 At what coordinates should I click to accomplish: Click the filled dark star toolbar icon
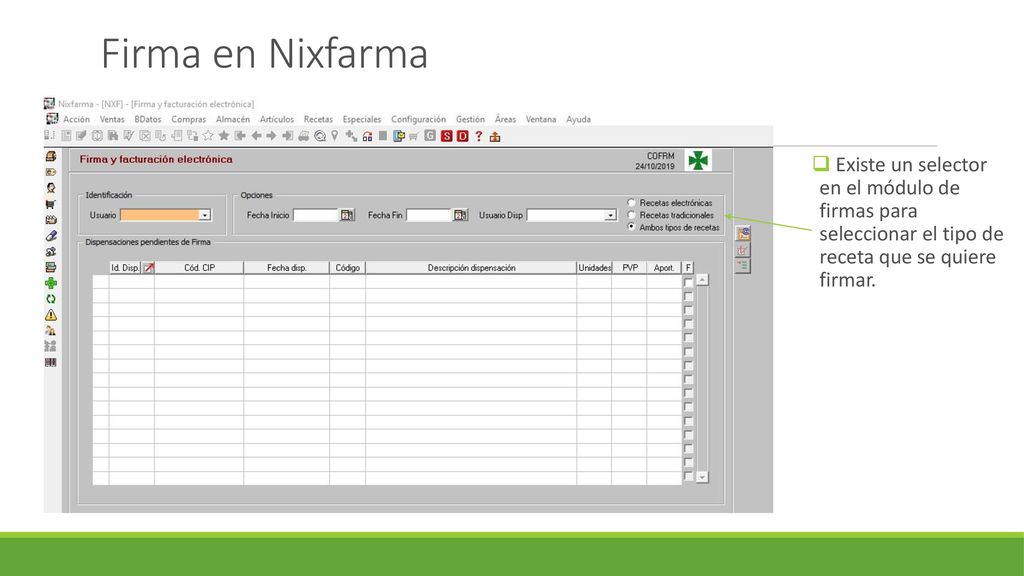224,136
